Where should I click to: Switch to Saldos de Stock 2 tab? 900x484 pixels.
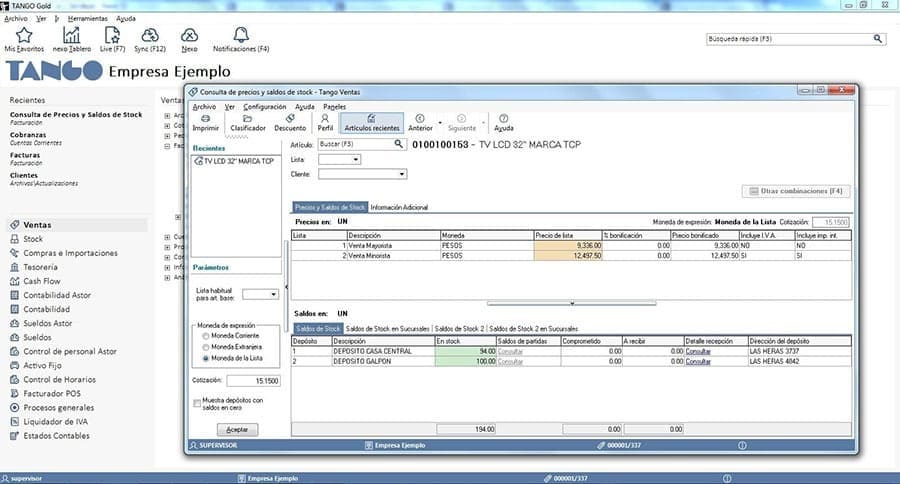click(459, 329)
